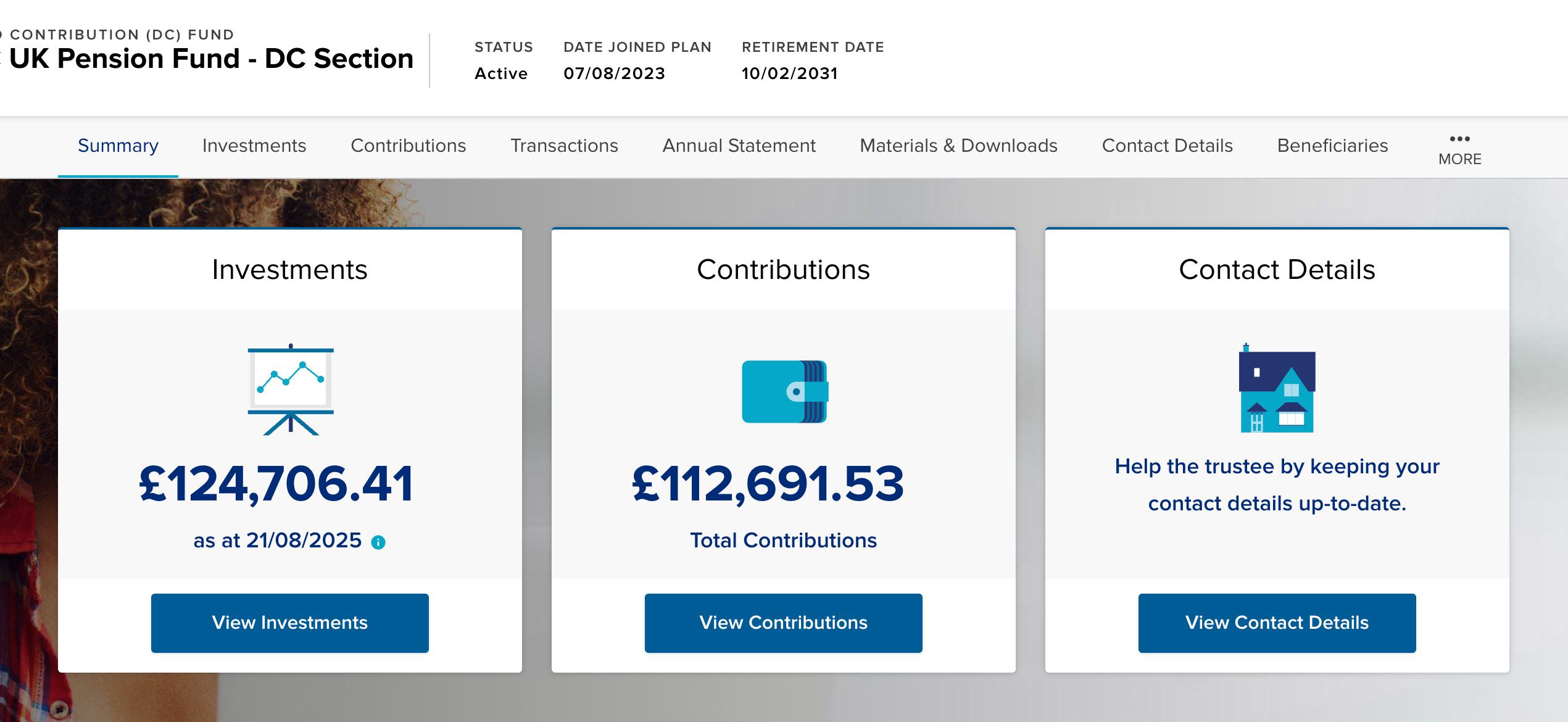Image resolution: width=1568 pixels, height=722 pixels.
Task: Select the Annual Statement tab
Action: (739, 146)
